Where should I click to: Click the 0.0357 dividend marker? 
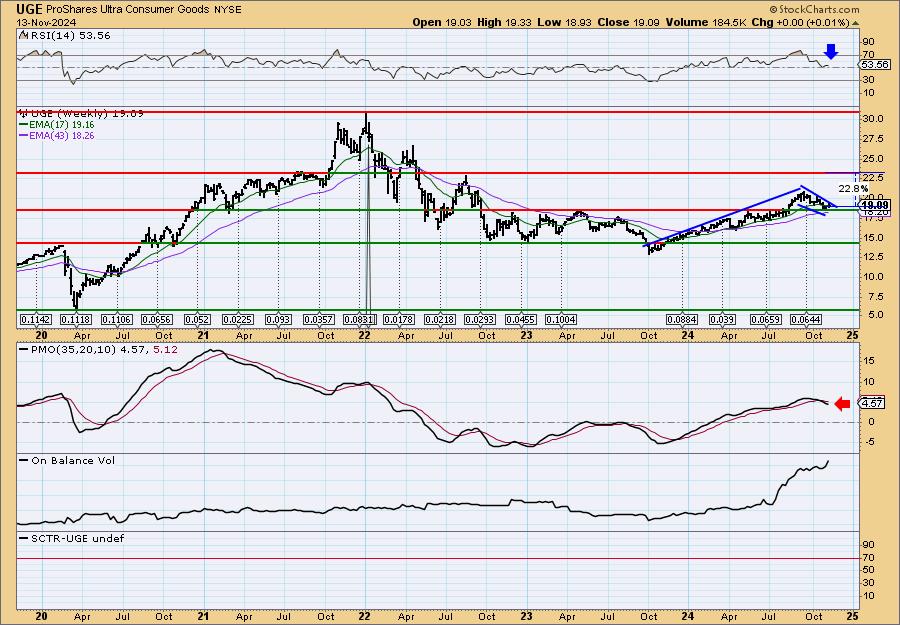click(319, 319)
